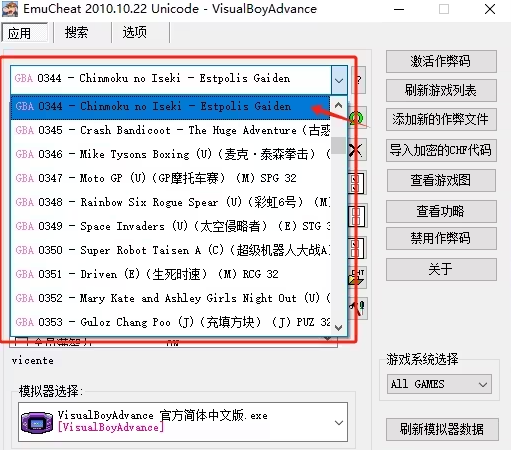Click the 刷新游戏列表 button
The image size is (511, 450).
click(x=441, y=90)
